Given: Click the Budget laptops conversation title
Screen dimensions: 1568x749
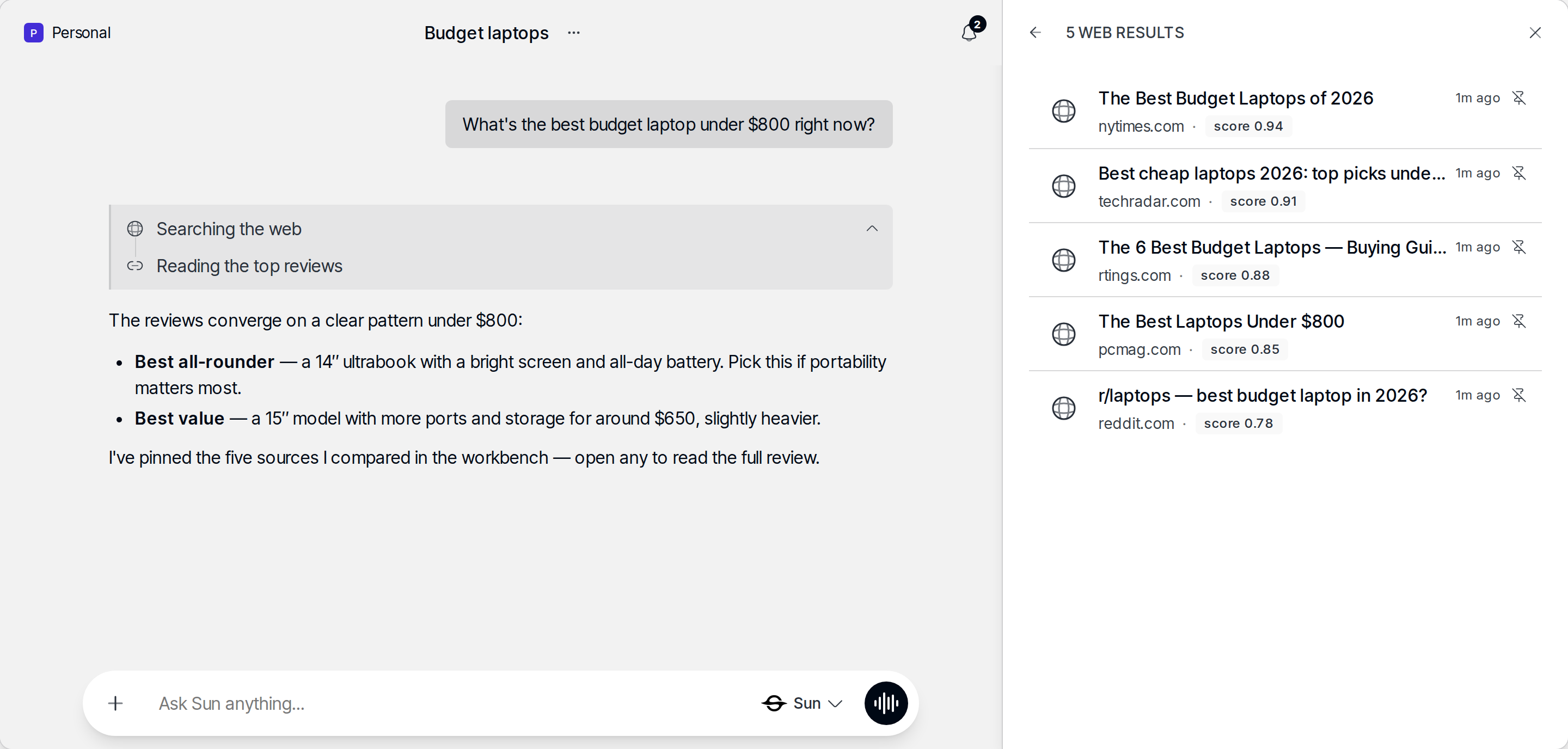Looking at the screenshot, I should point(486,33).
